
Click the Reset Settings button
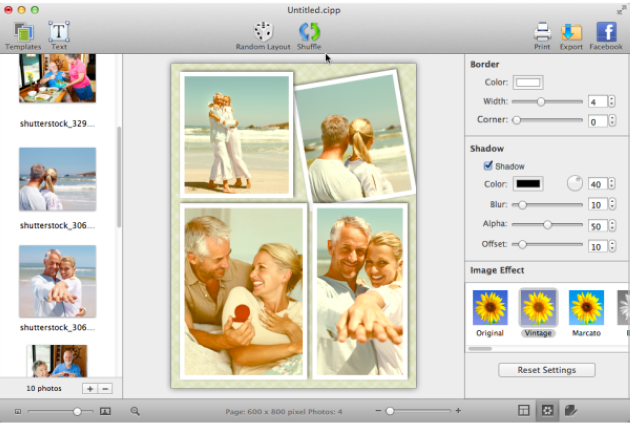[546, 370]
